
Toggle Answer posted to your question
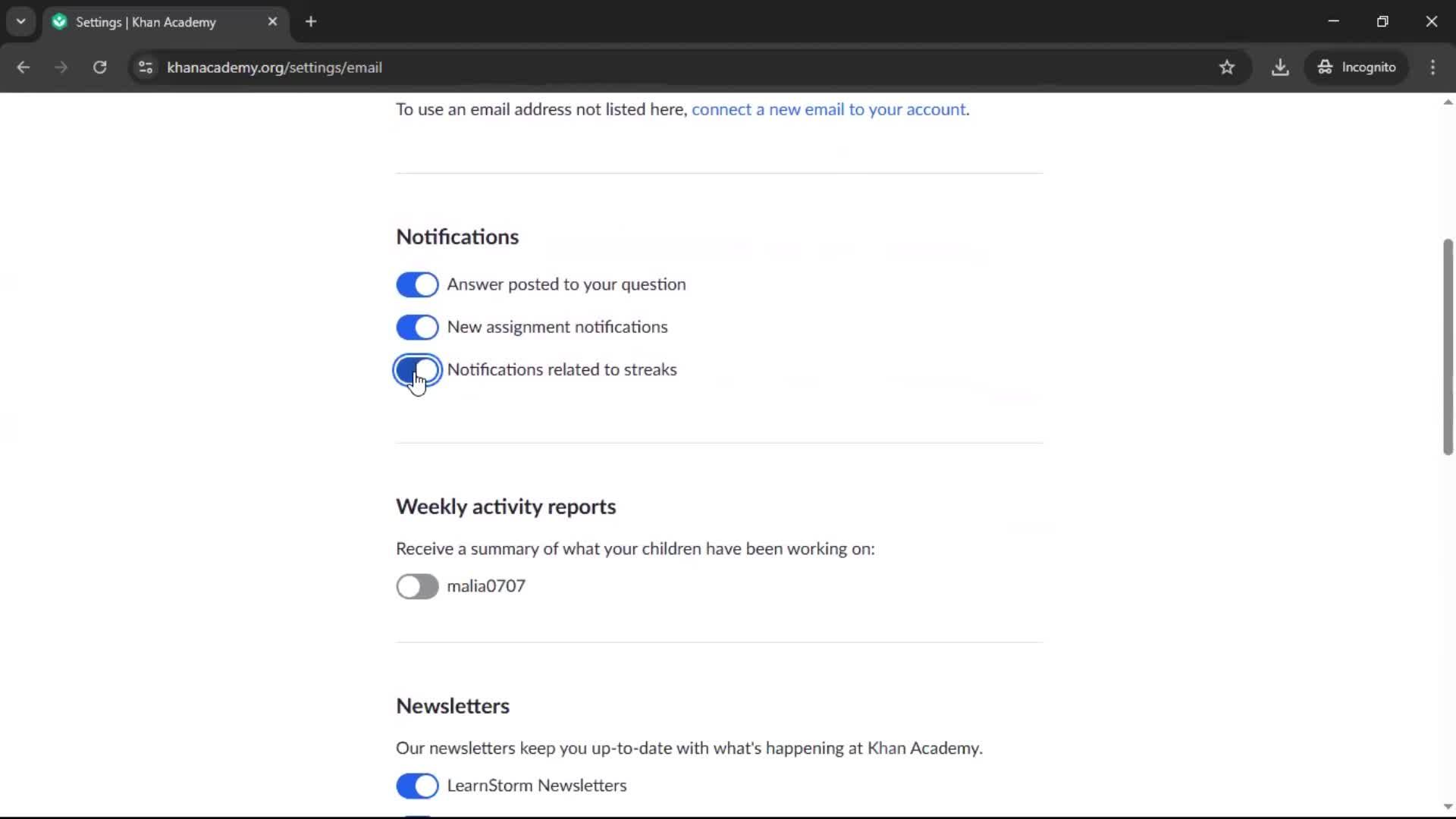point(417,285)
